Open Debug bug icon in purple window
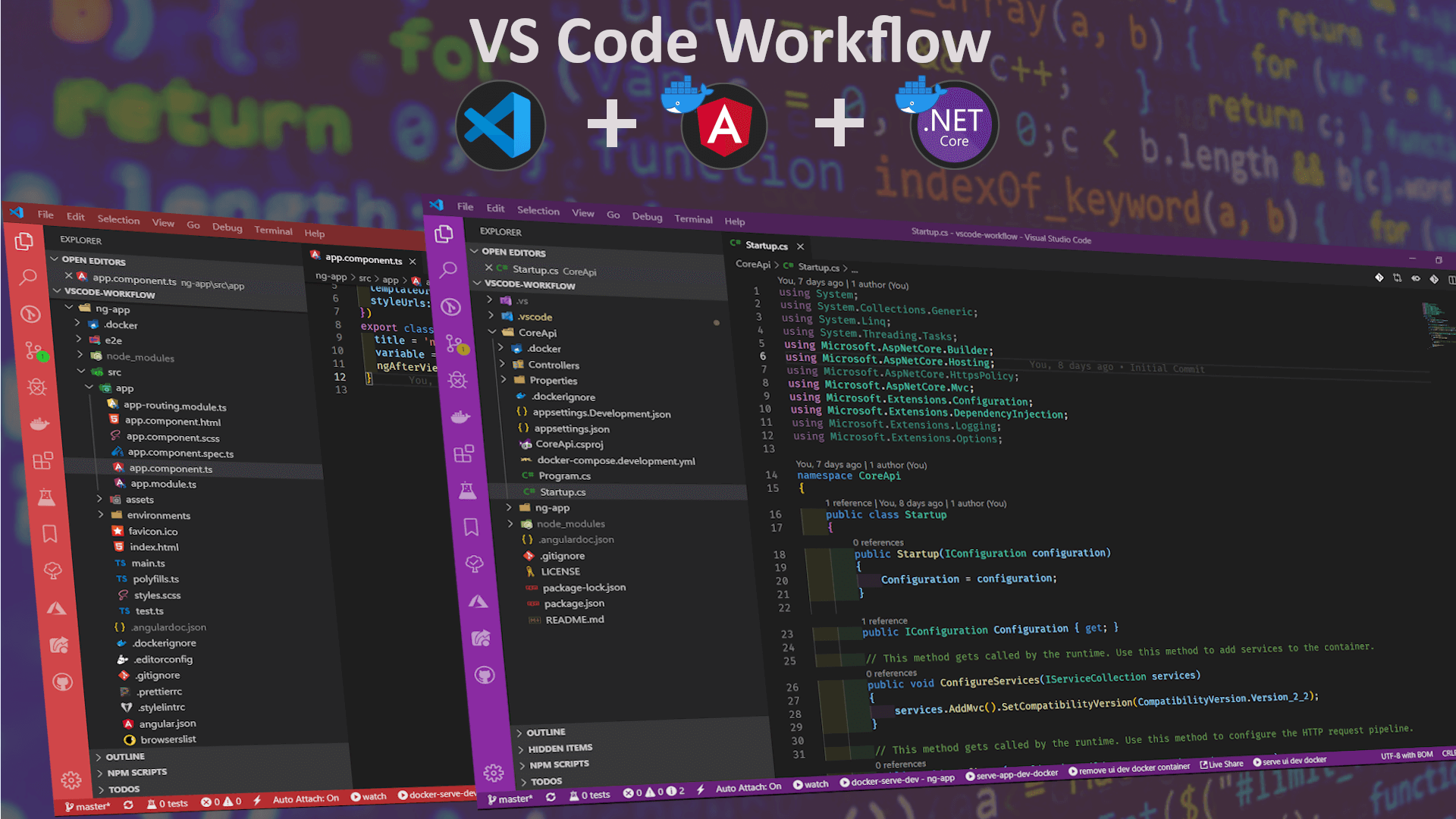Viewport: 1456px width, 819px height. 457,380
